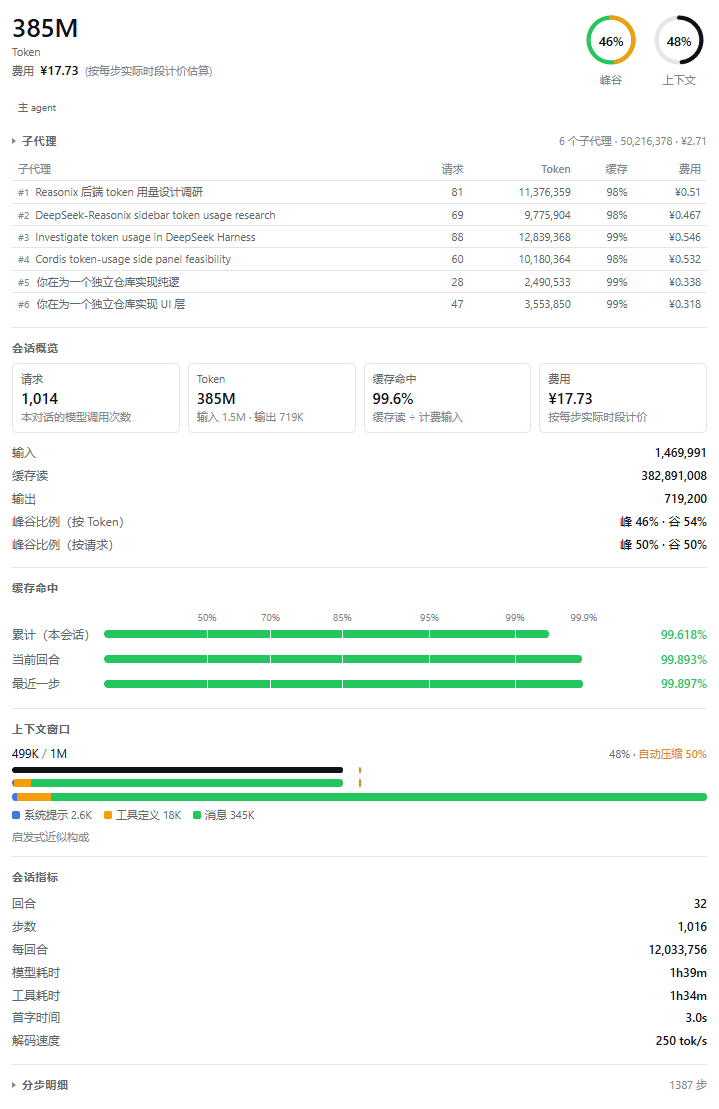The width and height of the screenshot is (719, 1109).
Task: Click the 工具定义 18K orange legend swatch
Action: [x=108, y=815]
